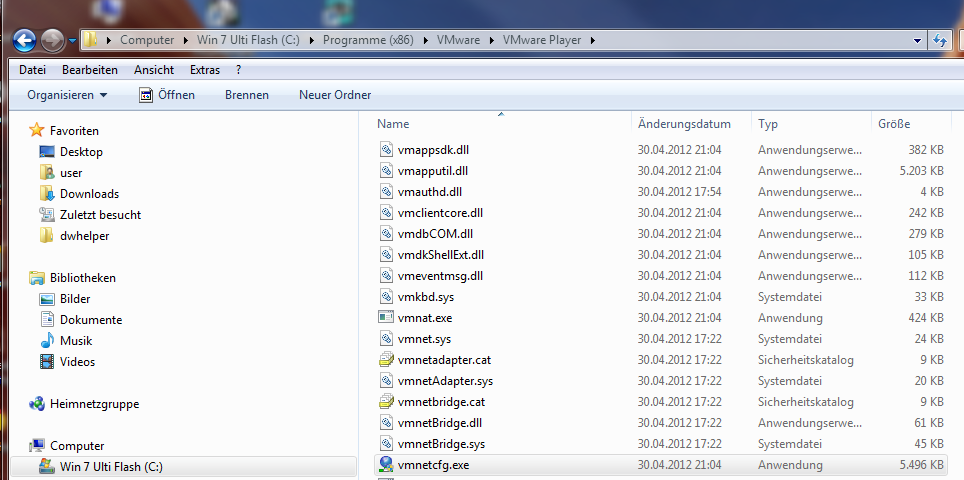Viewport: 964px width, 480px height.
Task: Click Programme (x86) breadcrumb segment
Action: (x=368, y=40)
